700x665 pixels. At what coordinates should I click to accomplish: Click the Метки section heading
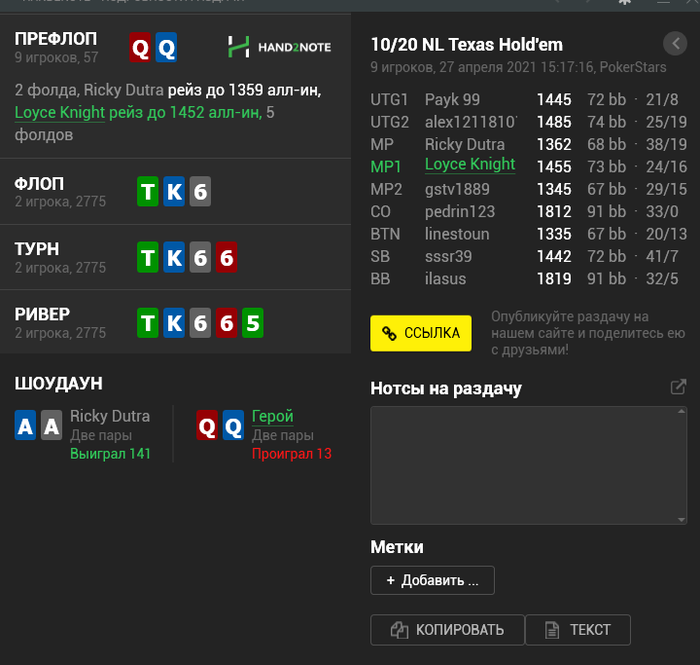pyautogui.click(x=397, y=547)
